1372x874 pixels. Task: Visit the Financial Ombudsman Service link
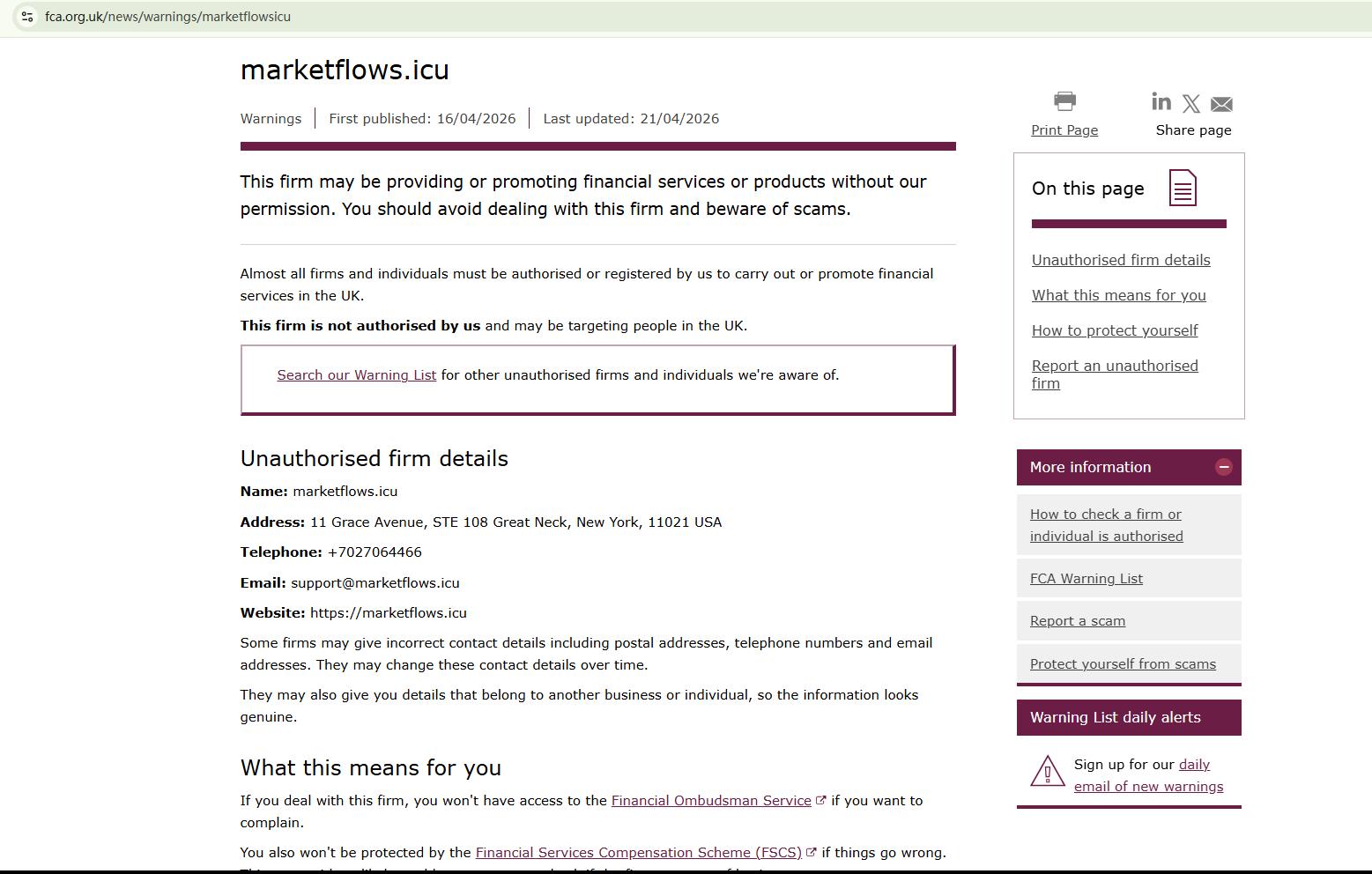pos(711,801)
